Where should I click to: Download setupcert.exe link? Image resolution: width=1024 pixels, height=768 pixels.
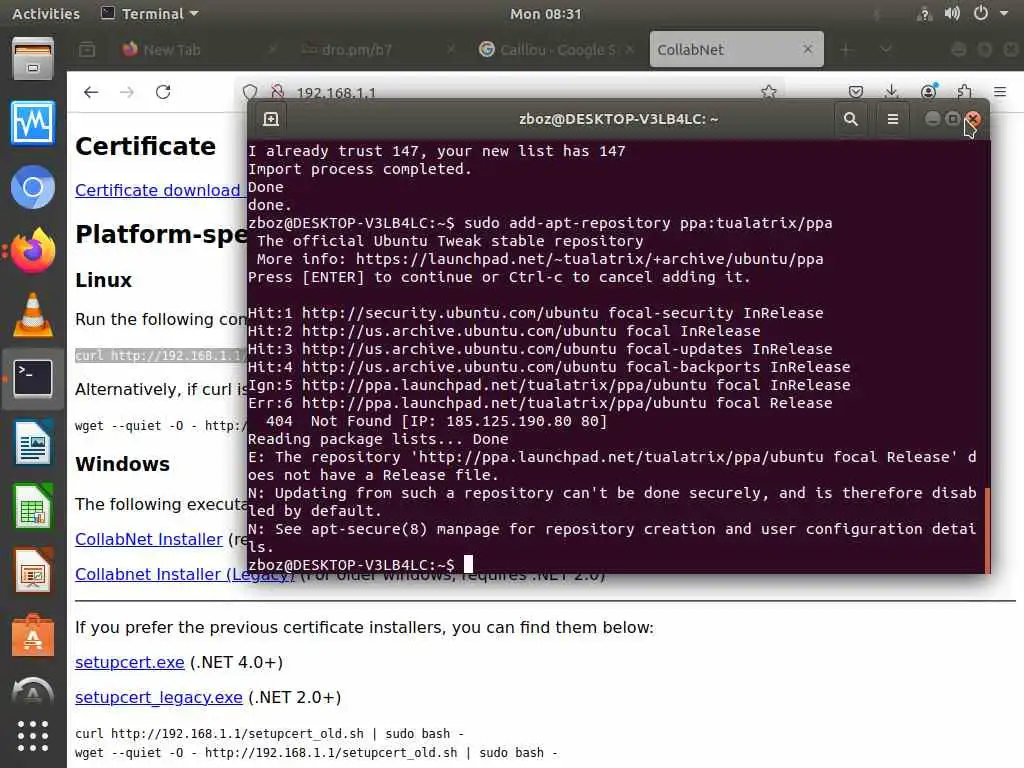[x=129, y=662]
